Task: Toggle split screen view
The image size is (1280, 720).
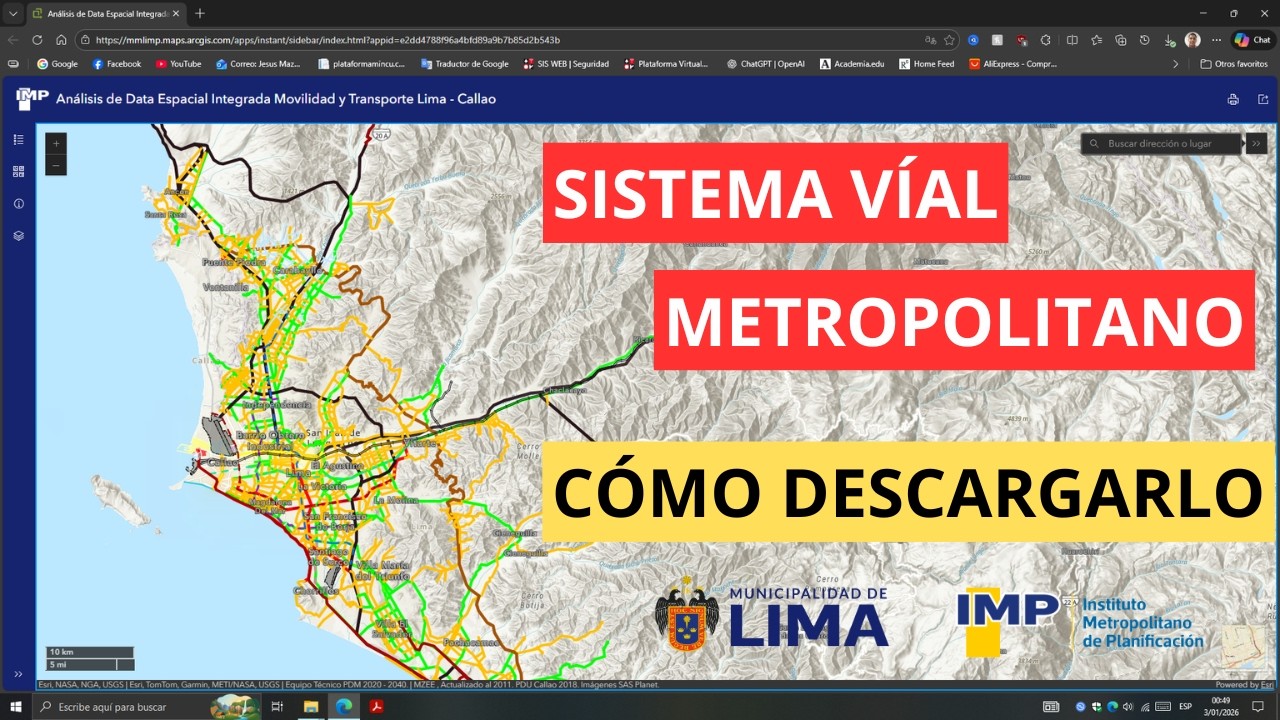Action: [x=1072, y=40]
